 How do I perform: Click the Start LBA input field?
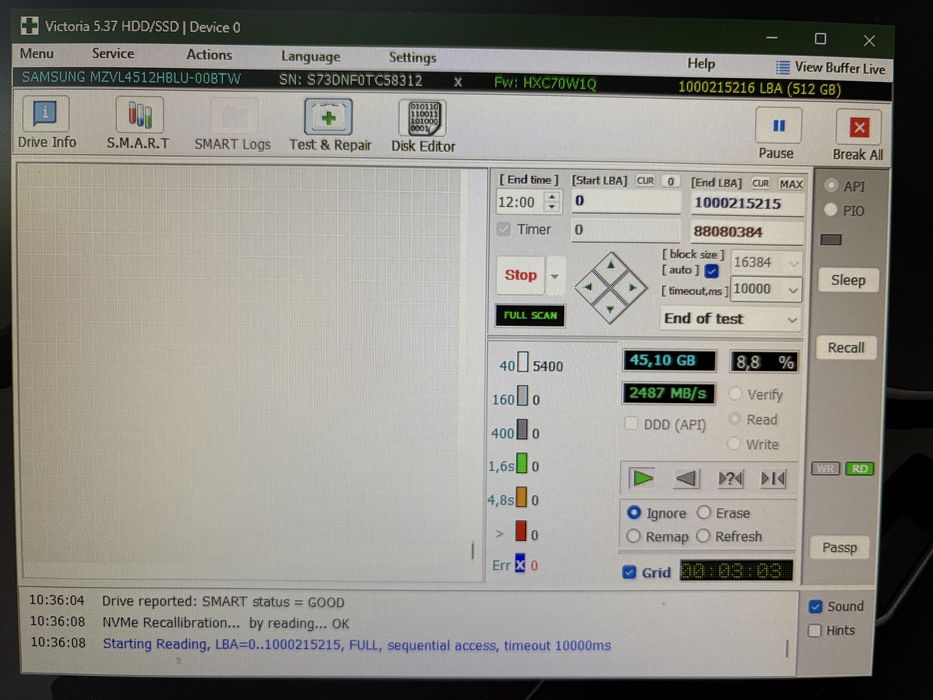coord(626,201)
